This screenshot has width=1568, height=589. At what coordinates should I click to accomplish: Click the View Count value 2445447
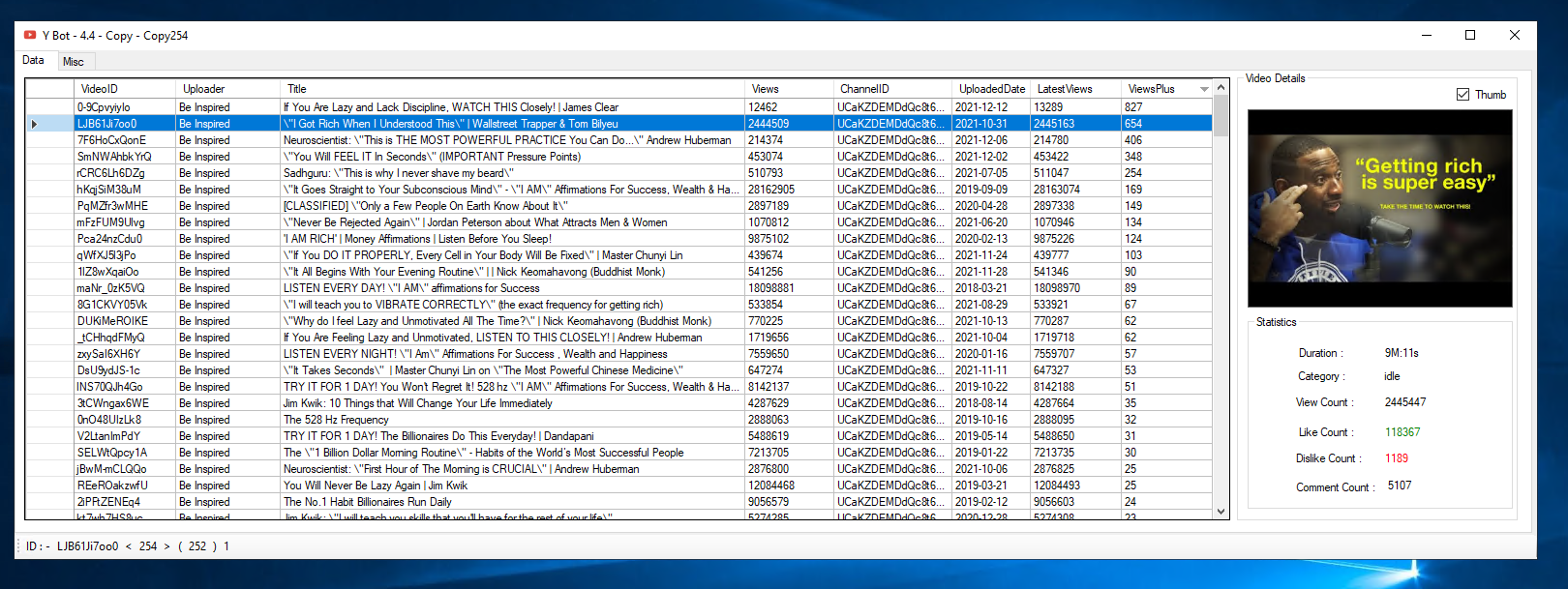[1404, 402]
